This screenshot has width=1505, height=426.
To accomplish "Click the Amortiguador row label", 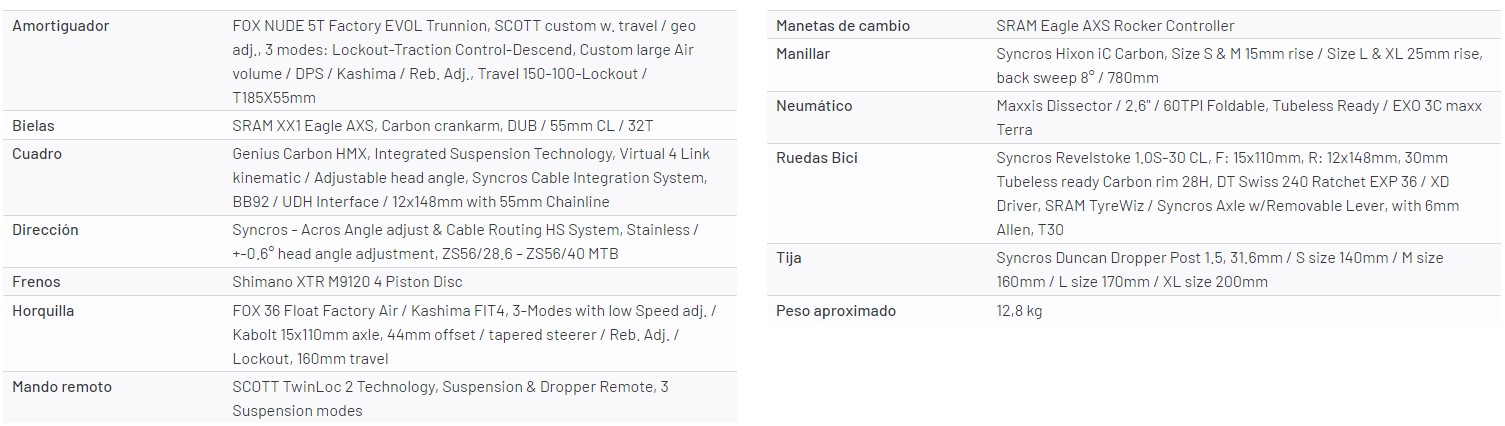I will 60,26.
